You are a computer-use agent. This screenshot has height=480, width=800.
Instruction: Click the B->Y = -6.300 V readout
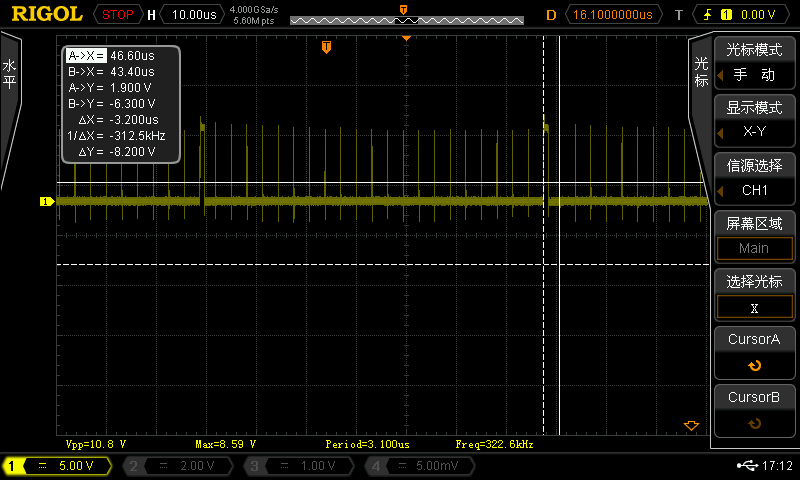tap(112, 104)
